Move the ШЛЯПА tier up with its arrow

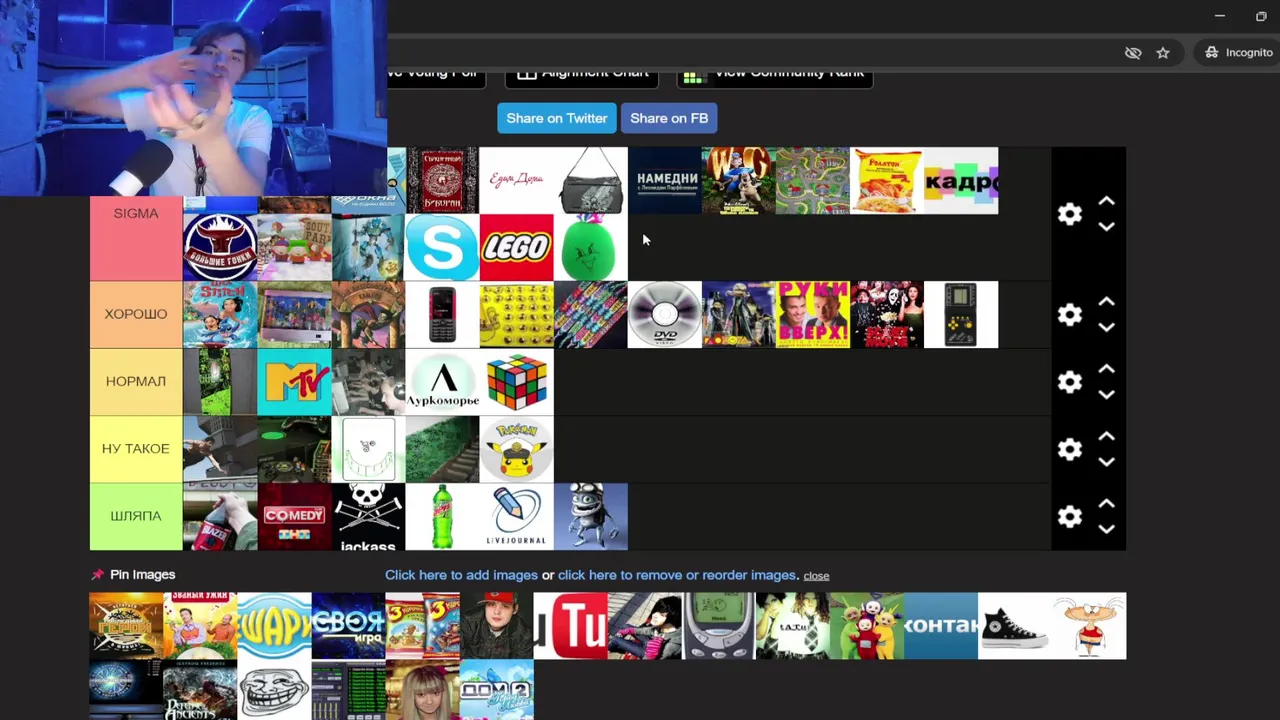click(x=1106, y=503)
